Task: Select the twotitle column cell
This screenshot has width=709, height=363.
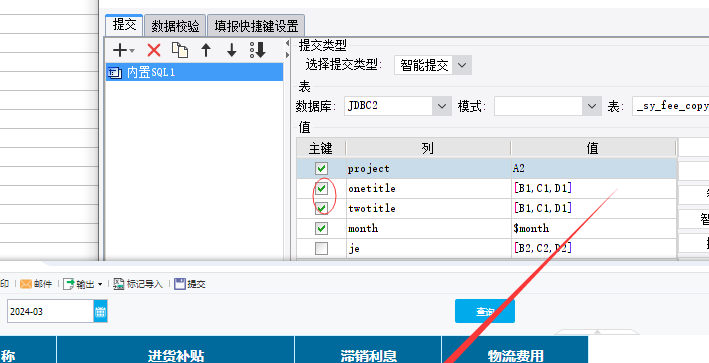Action: pyautogui.click(x=429, y=208)
